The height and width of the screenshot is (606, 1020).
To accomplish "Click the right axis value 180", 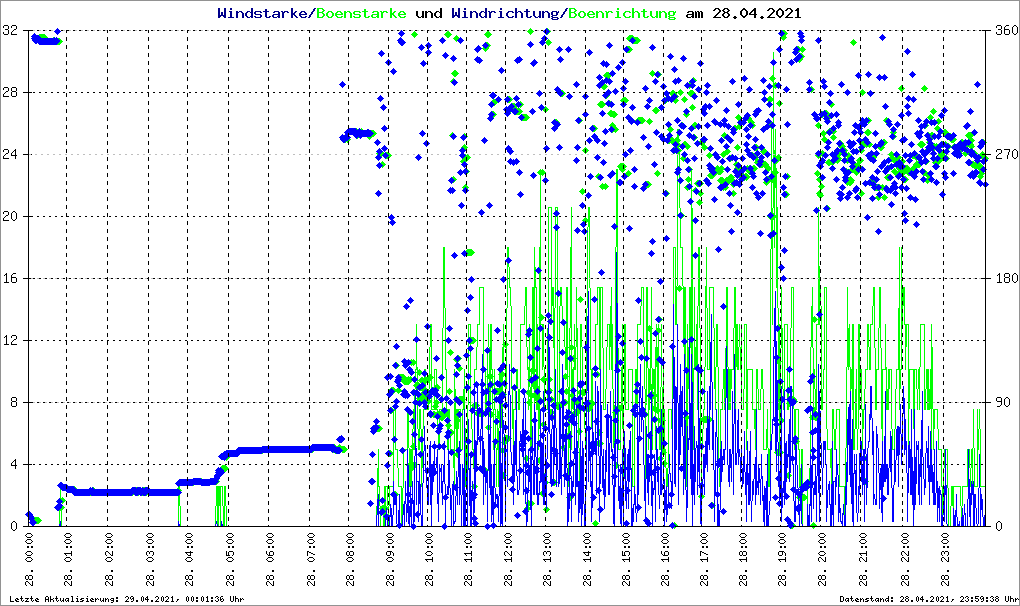I will click(x=1004, y=279).
